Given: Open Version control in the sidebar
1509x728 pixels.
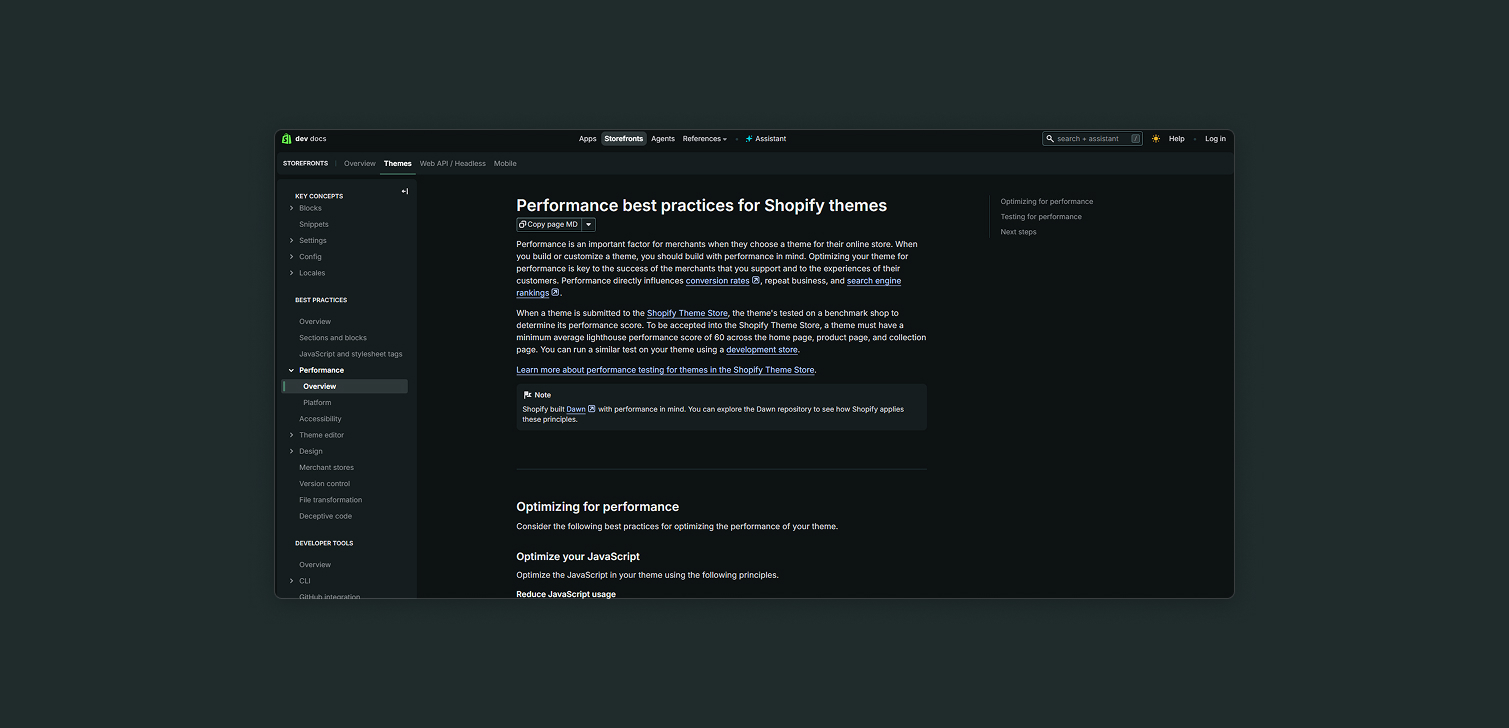Looking at the screenshot, I should pos(325,484).
